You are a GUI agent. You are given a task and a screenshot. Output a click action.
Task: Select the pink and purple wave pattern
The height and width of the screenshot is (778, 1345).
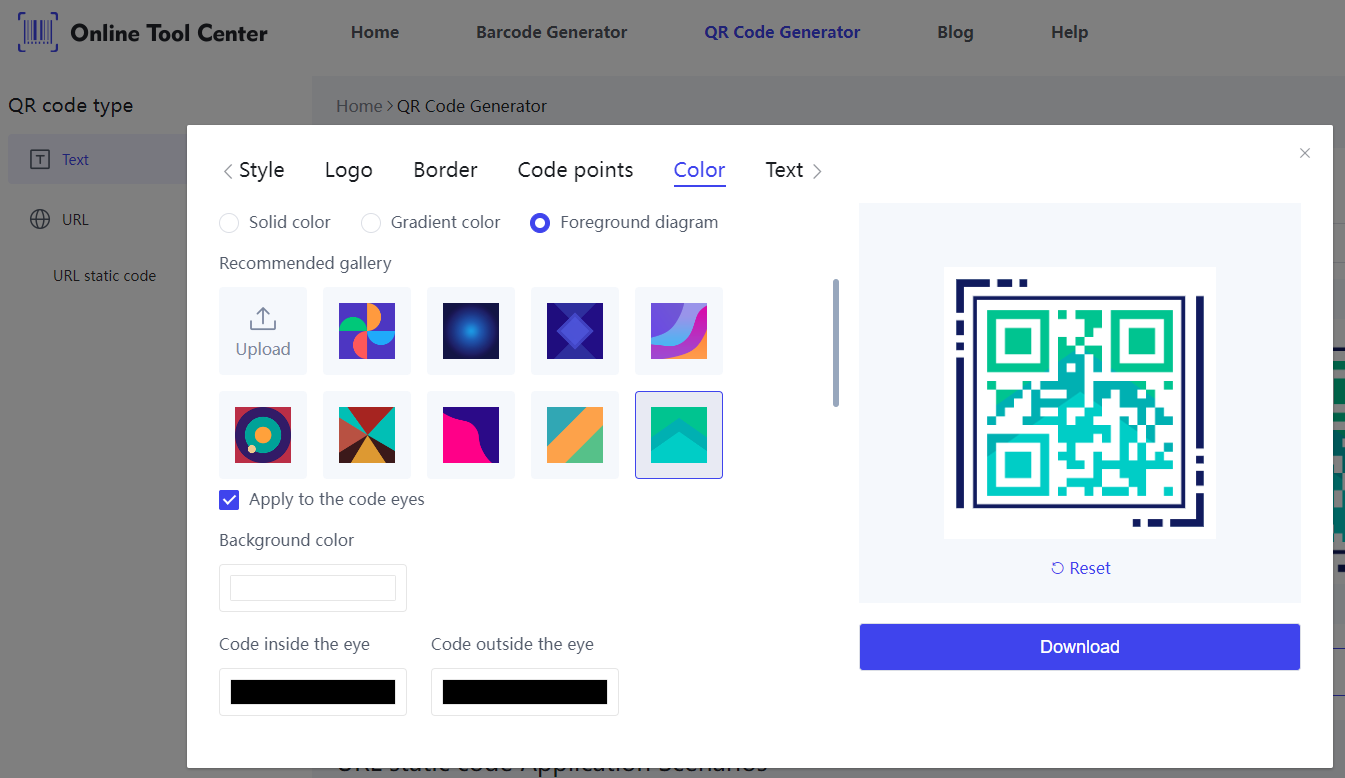click(471, 435)
